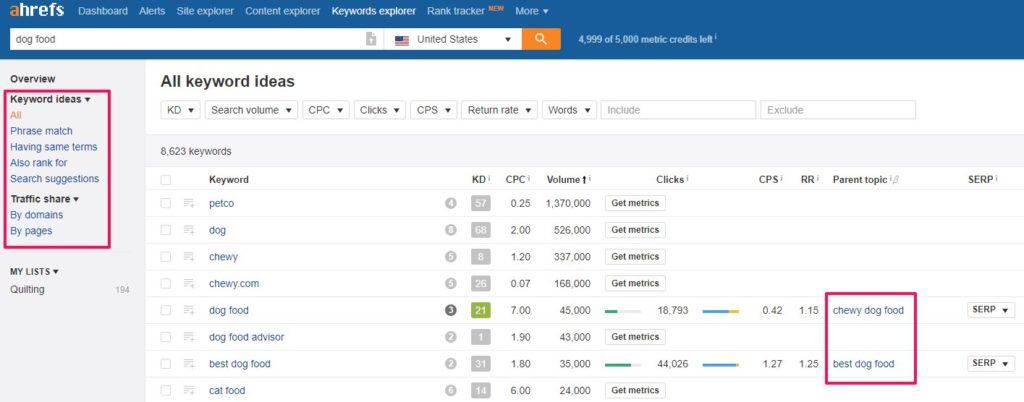Screen dimensions: 1024x402
Task: Check the box for dog food advisor keyword
Action: [x=166, y=337]
